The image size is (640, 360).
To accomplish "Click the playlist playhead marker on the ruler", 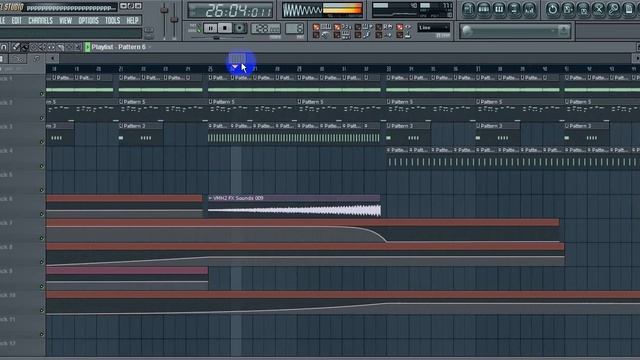I will [235, 67].
